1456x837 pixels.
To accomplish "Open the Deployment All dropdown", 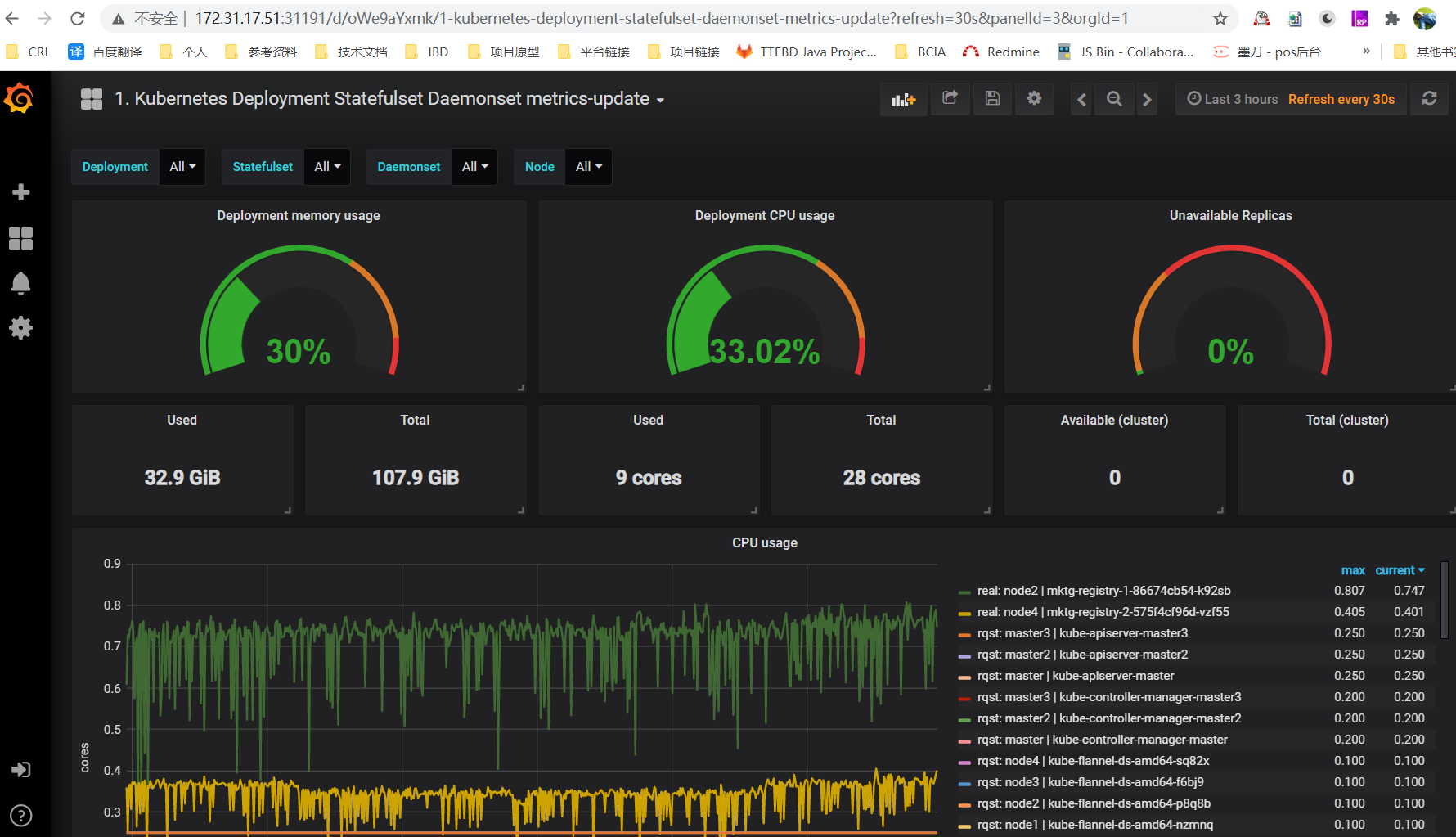I will click(182, 166).
